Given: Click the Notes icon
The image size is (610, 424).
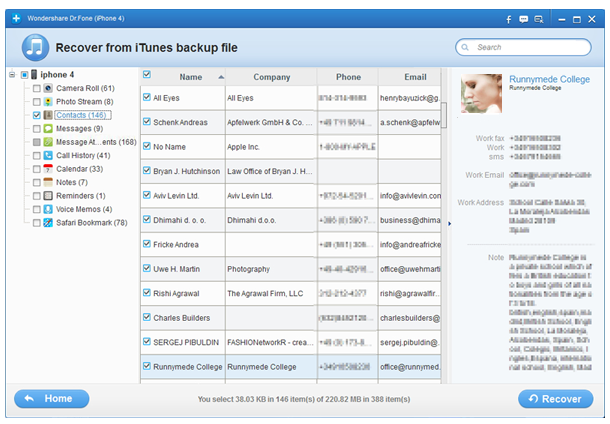Looking at the screenshot, I should [x=48, y=182].
